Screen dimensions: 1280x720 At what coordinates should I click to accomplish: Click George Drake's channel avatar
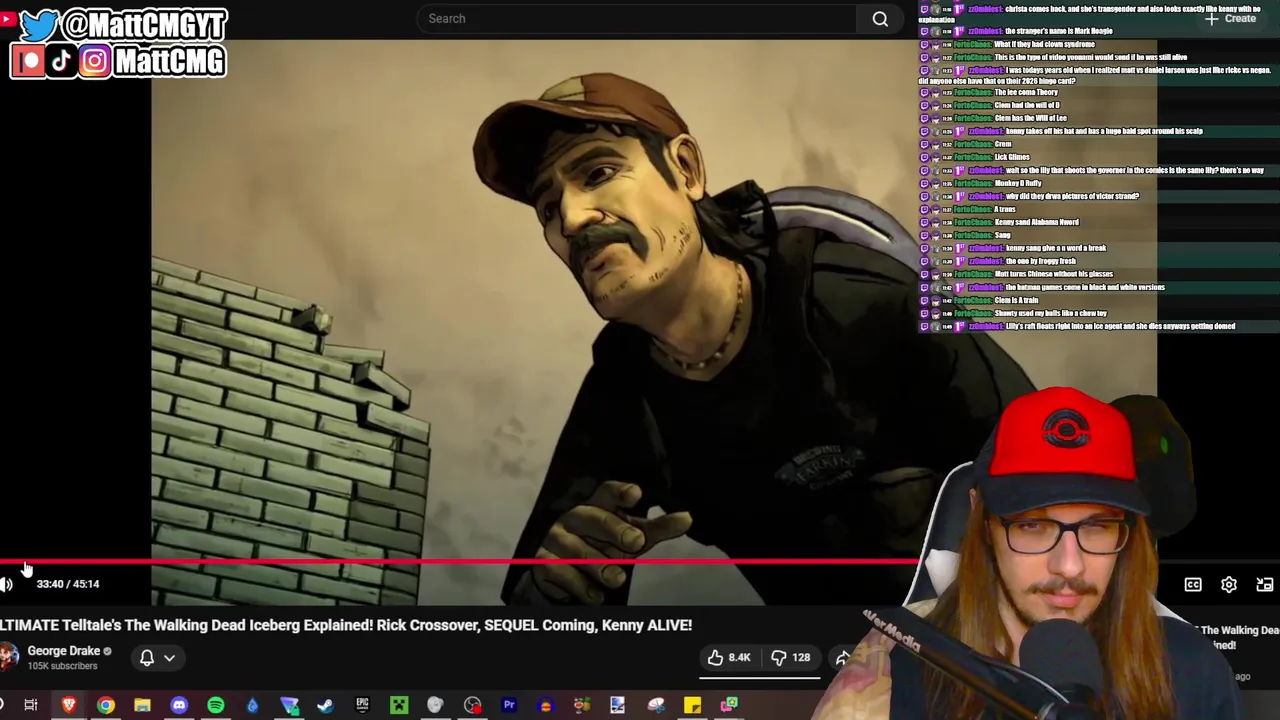tap(8, 657)
